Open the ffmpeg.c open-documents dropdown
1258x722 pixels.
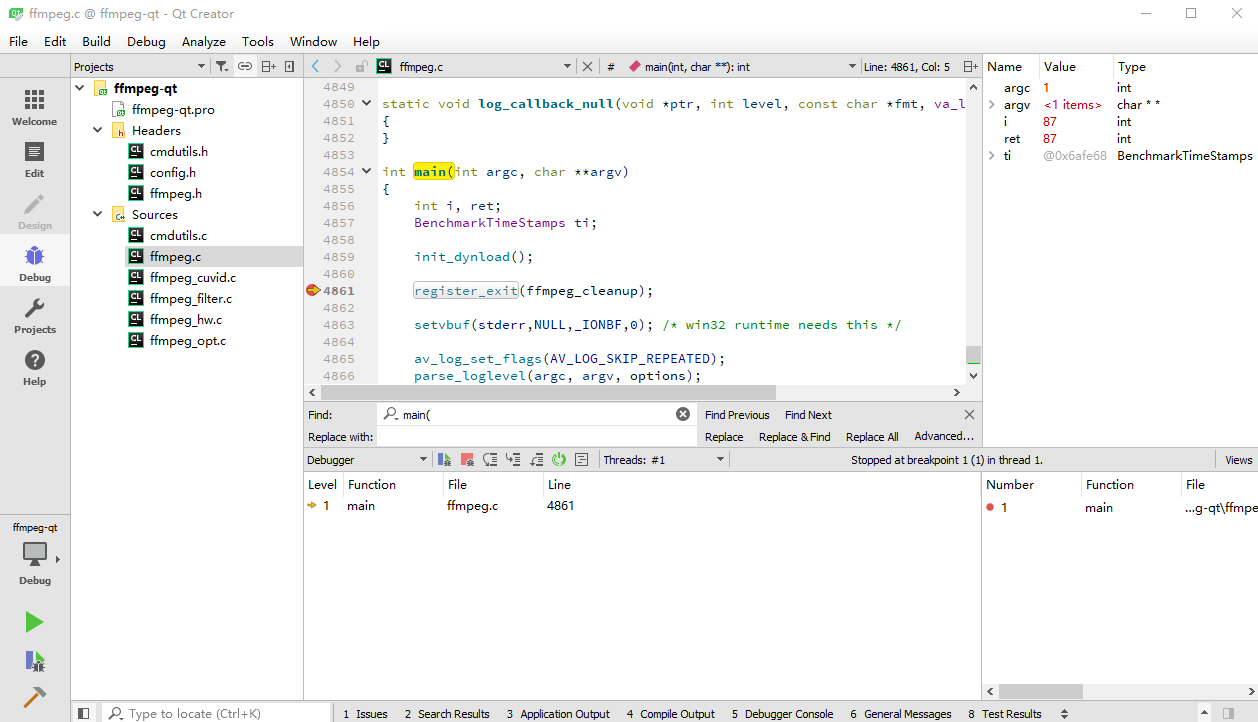click(472, 66)
